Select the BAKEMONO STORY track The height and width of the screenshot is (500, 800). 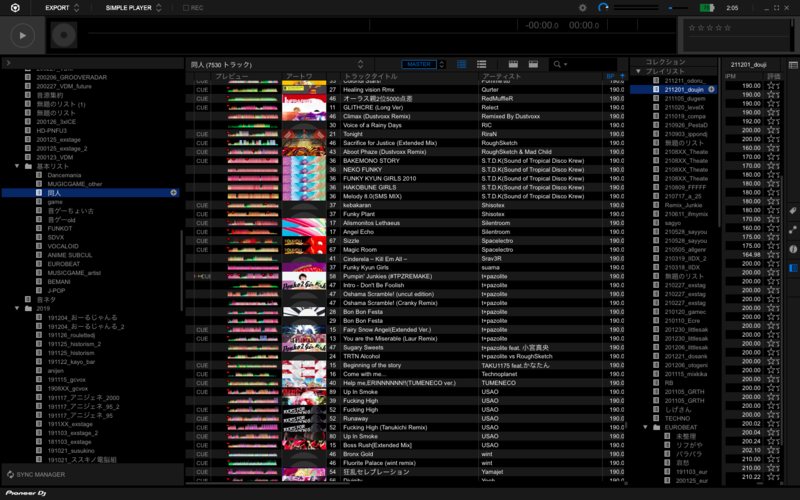(x=371, y=161)
